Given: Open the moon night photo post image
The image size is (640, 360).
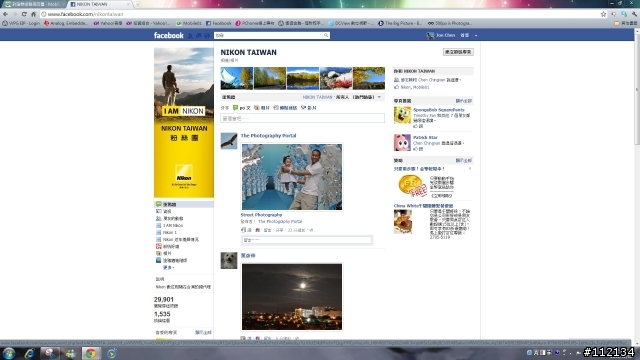Looking at the screenshot, I should [x=292, y=297].
